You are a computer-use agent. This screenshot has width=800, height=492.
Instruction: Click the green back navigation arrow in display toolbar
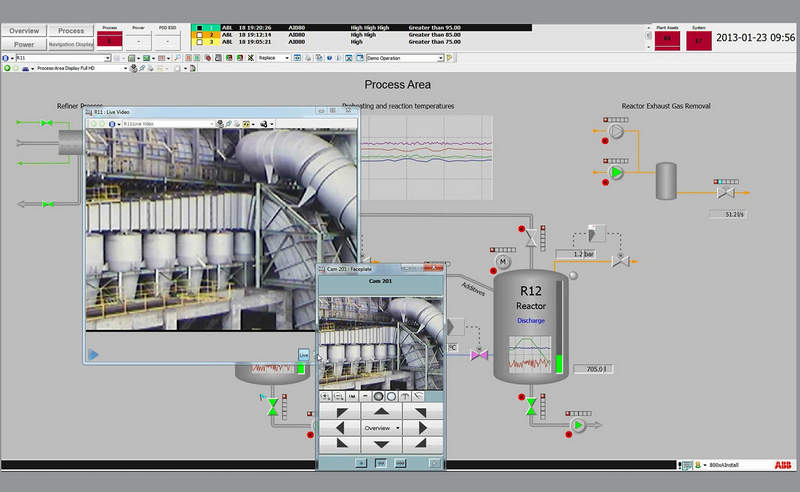7,68
